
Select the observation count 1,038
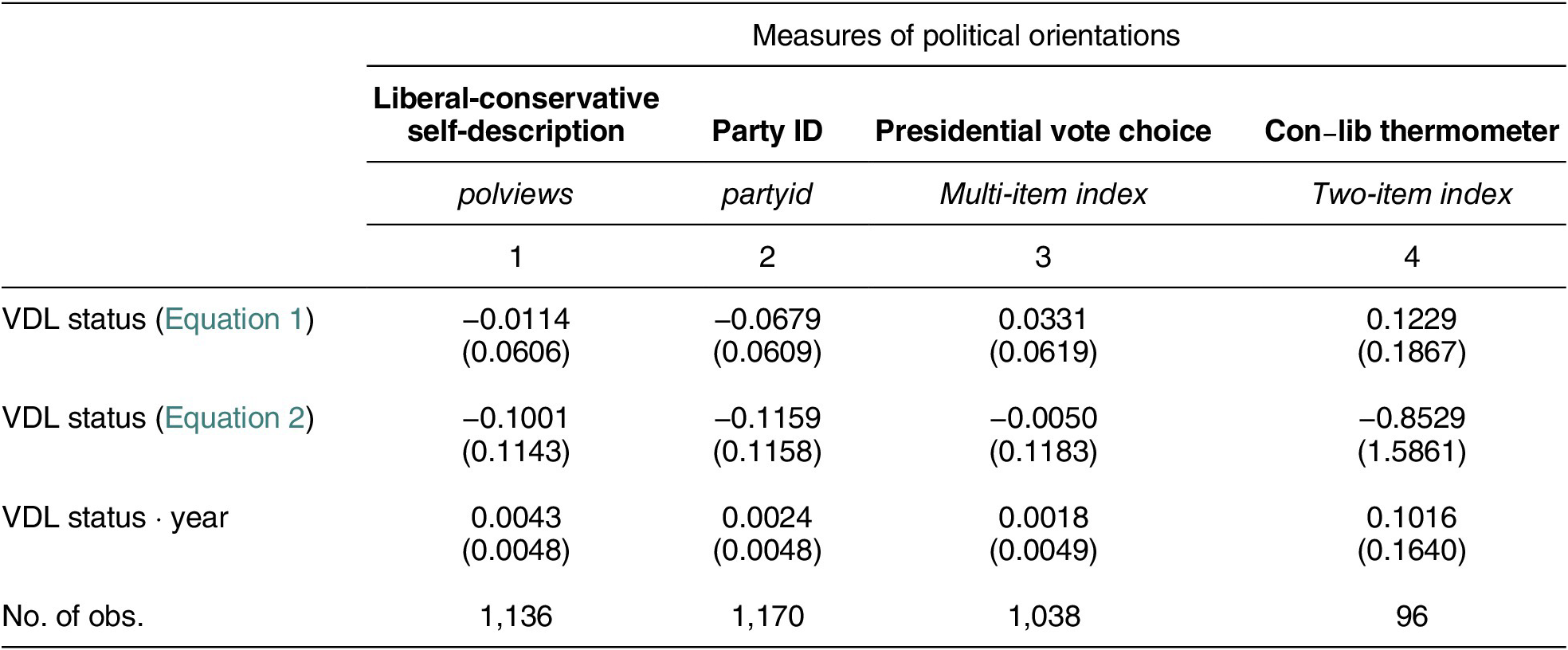(1043, 617)
